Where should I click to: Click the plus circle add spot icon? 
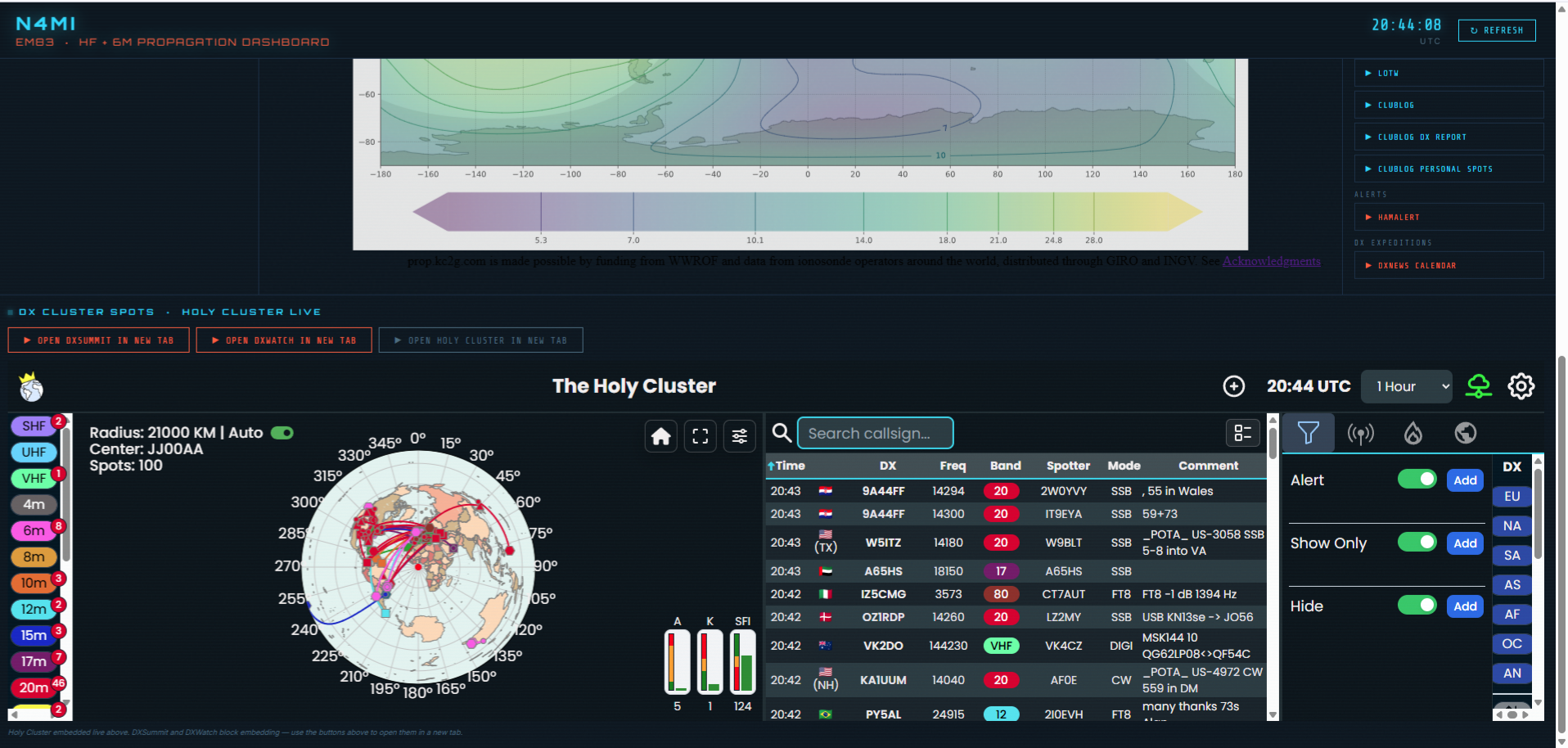[1234, 386]
